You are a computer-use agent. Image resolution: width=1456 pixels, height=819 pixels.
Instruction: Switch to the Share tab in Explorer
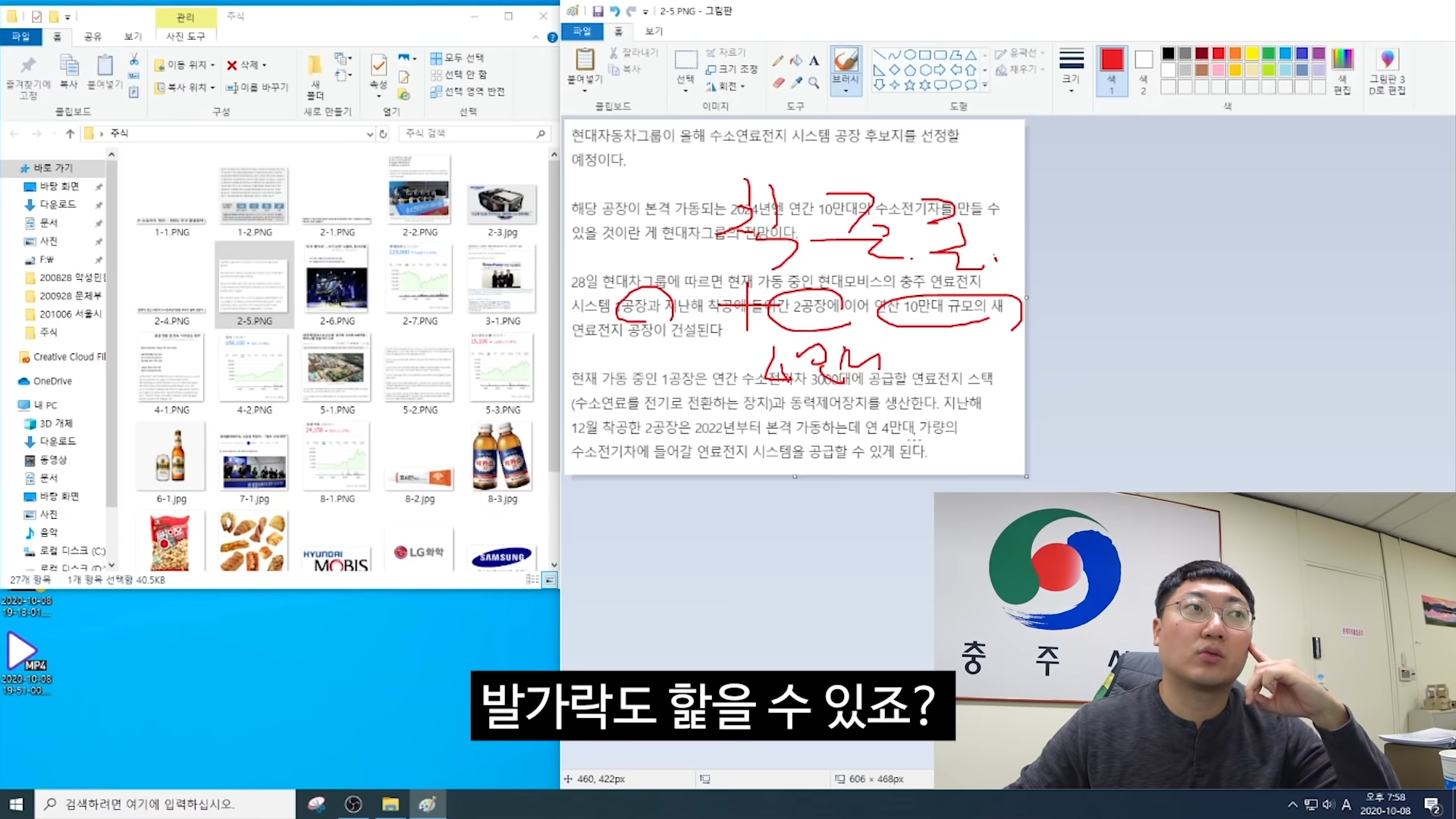coord(93,36)
